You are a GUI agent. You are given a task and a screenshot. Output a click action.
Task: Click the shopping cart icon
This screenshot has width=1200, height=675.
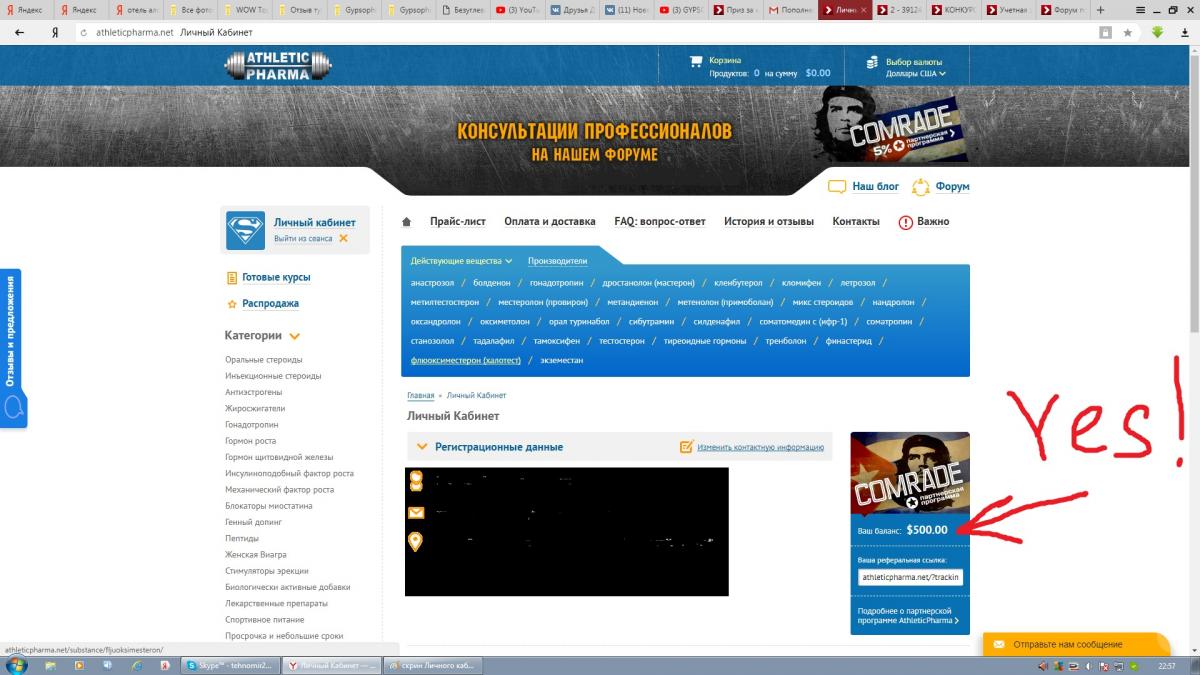(696, 61)
